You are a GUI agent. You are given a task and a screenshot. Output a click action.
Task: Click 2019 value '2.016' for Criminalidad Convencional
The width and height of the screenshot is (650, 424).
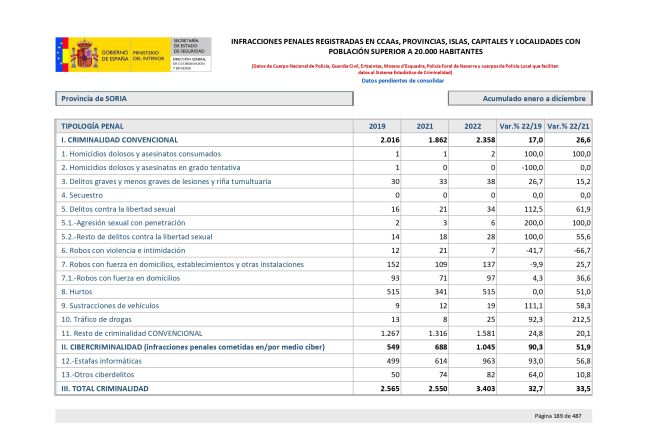tap(390, 140)
